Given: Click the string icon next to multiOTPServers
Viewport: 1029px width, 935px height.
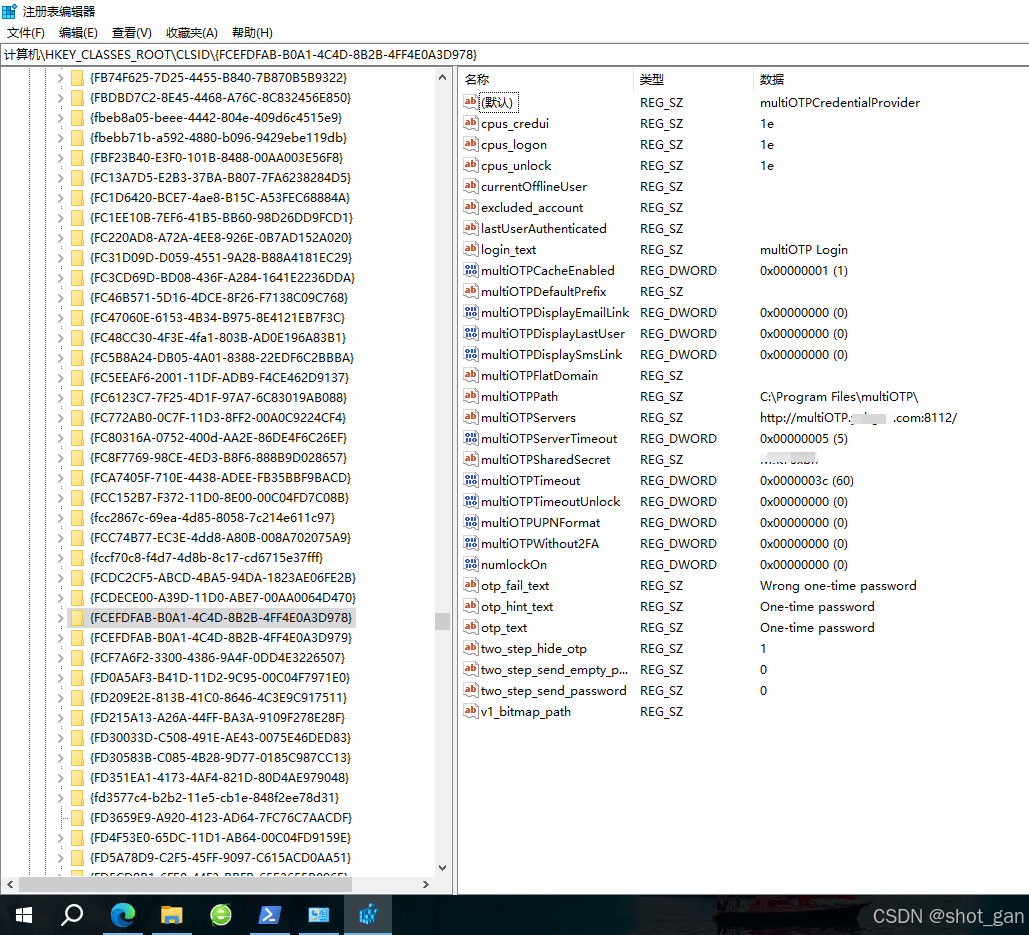Looking at the screenshot, I should click(471, 417).
